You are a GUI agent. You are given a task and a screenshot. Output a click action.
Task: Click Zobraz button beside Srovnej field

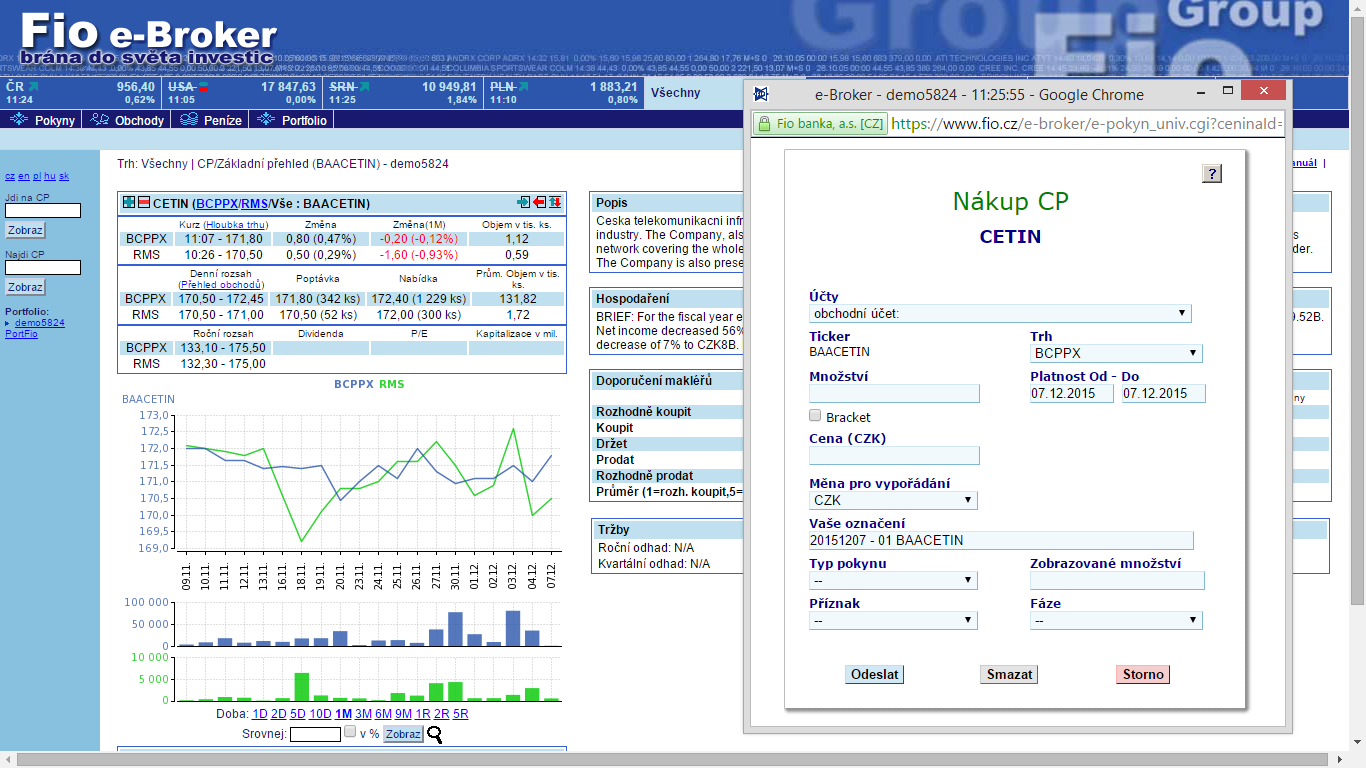pyautogui.click(x=403, y=734)
